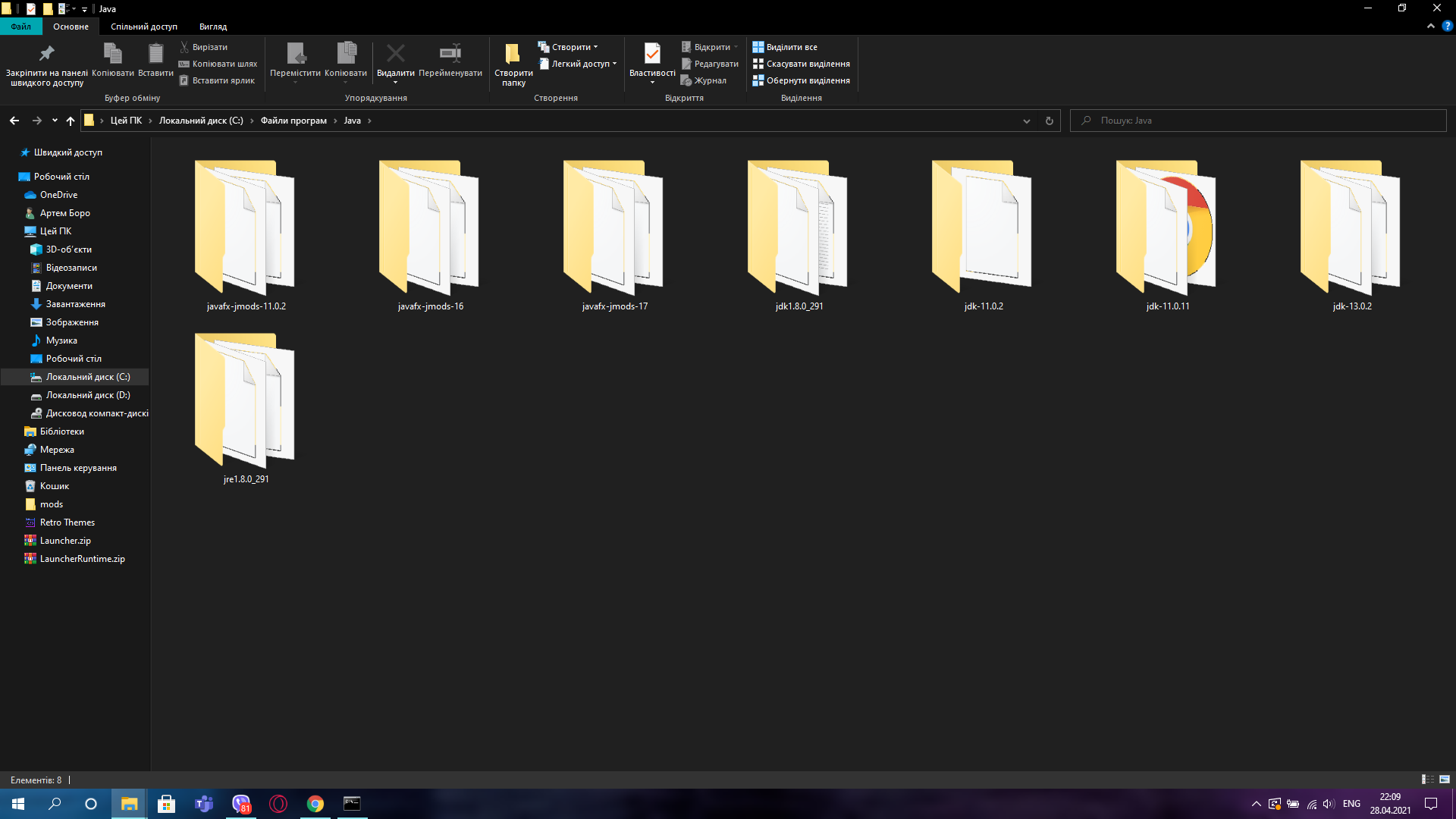Delete selection using the Видалити icon
This screenshot has width=1456, height=819.
pos(395,53)
